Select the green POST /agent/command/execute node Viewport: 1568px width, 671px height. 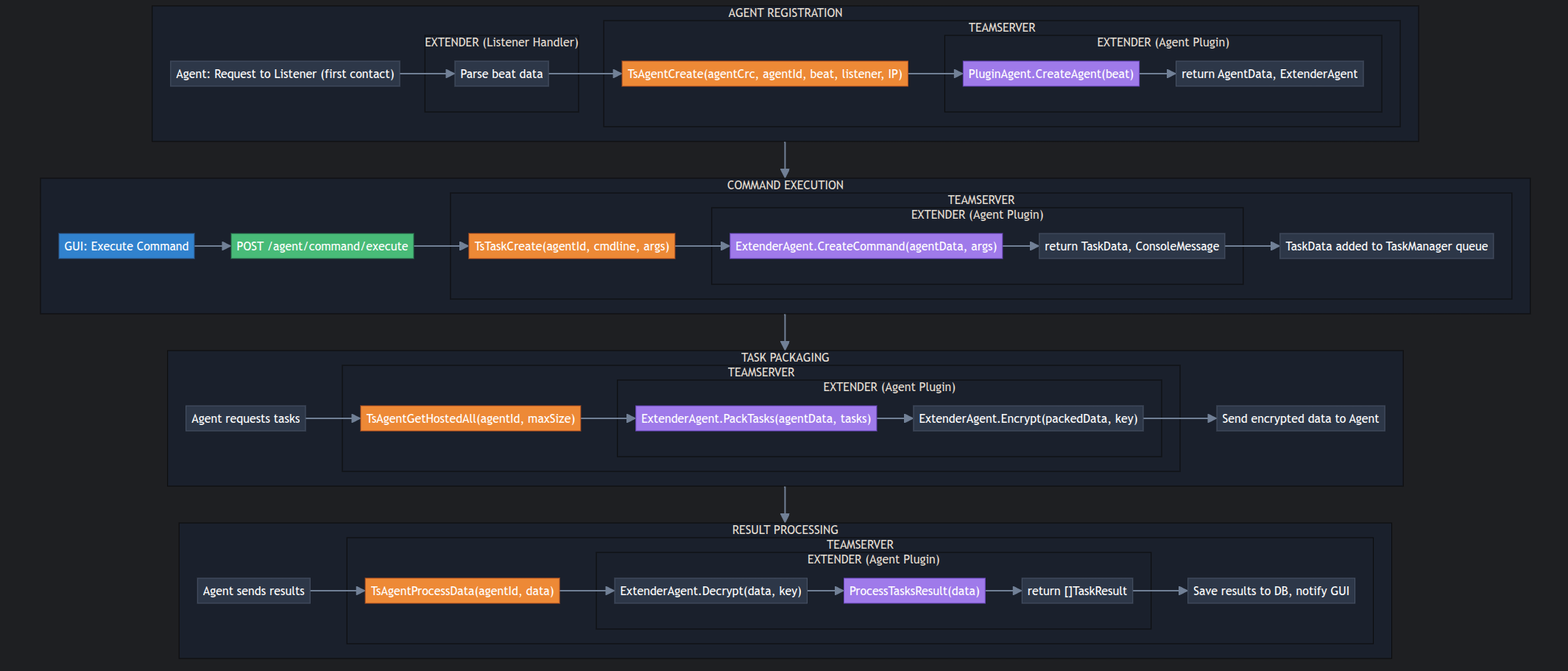click(x=322, y=246)
